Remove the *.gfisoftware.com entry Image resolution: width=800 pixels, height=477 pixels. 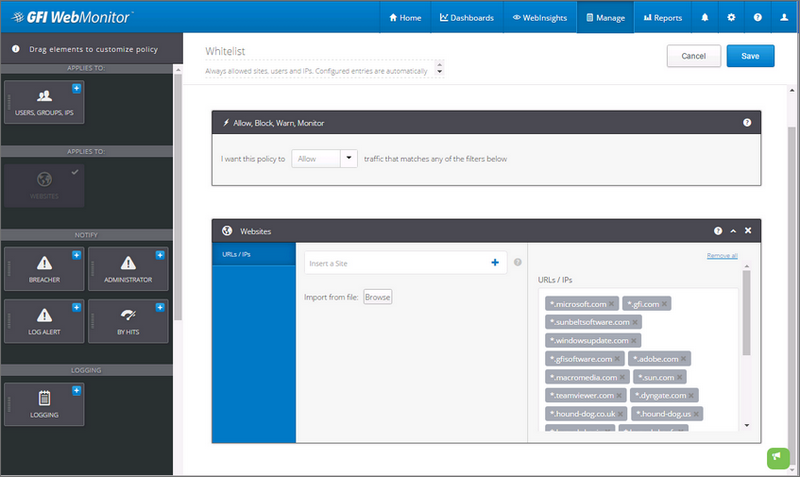coord(617,359)
